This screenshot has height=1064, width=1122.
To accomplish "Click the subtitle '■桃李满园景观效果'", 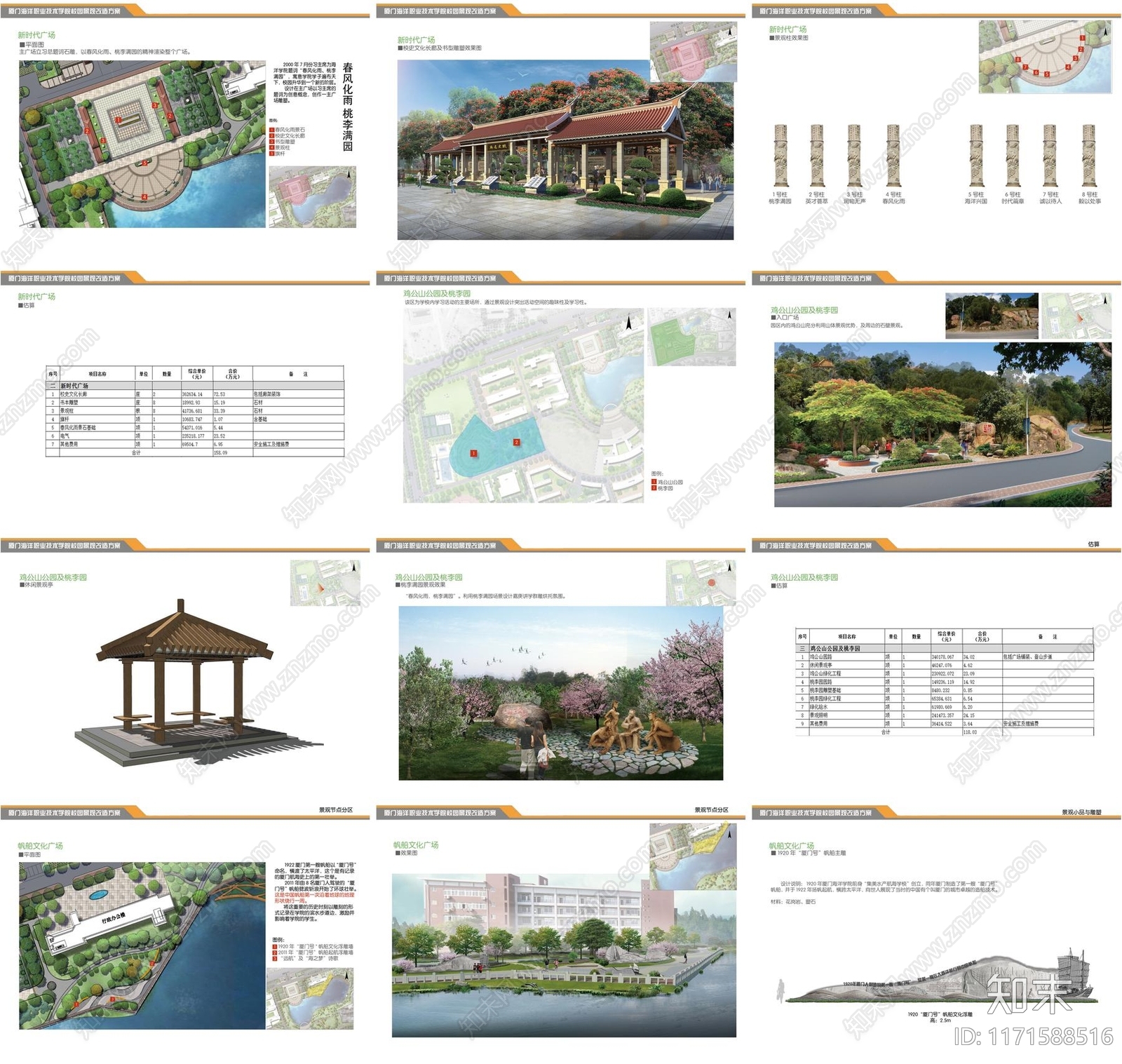I will pyautogui.click(x=421, y=585).
